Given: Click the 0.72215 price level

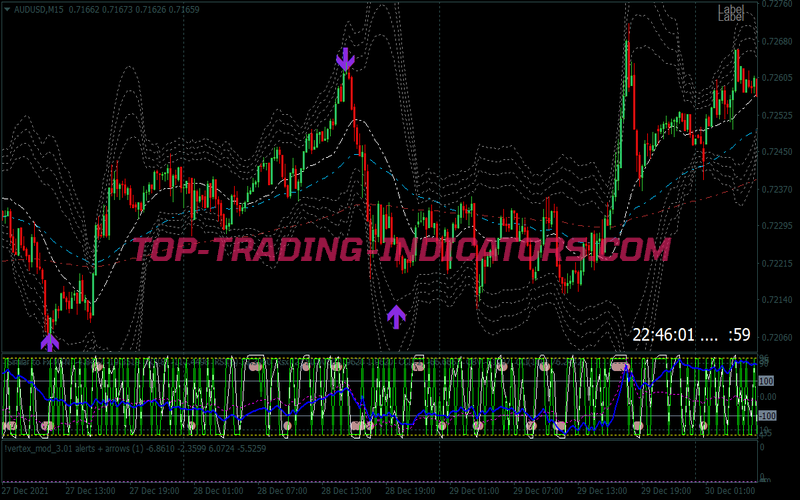Looking at the screenshot, I should 778,263.
